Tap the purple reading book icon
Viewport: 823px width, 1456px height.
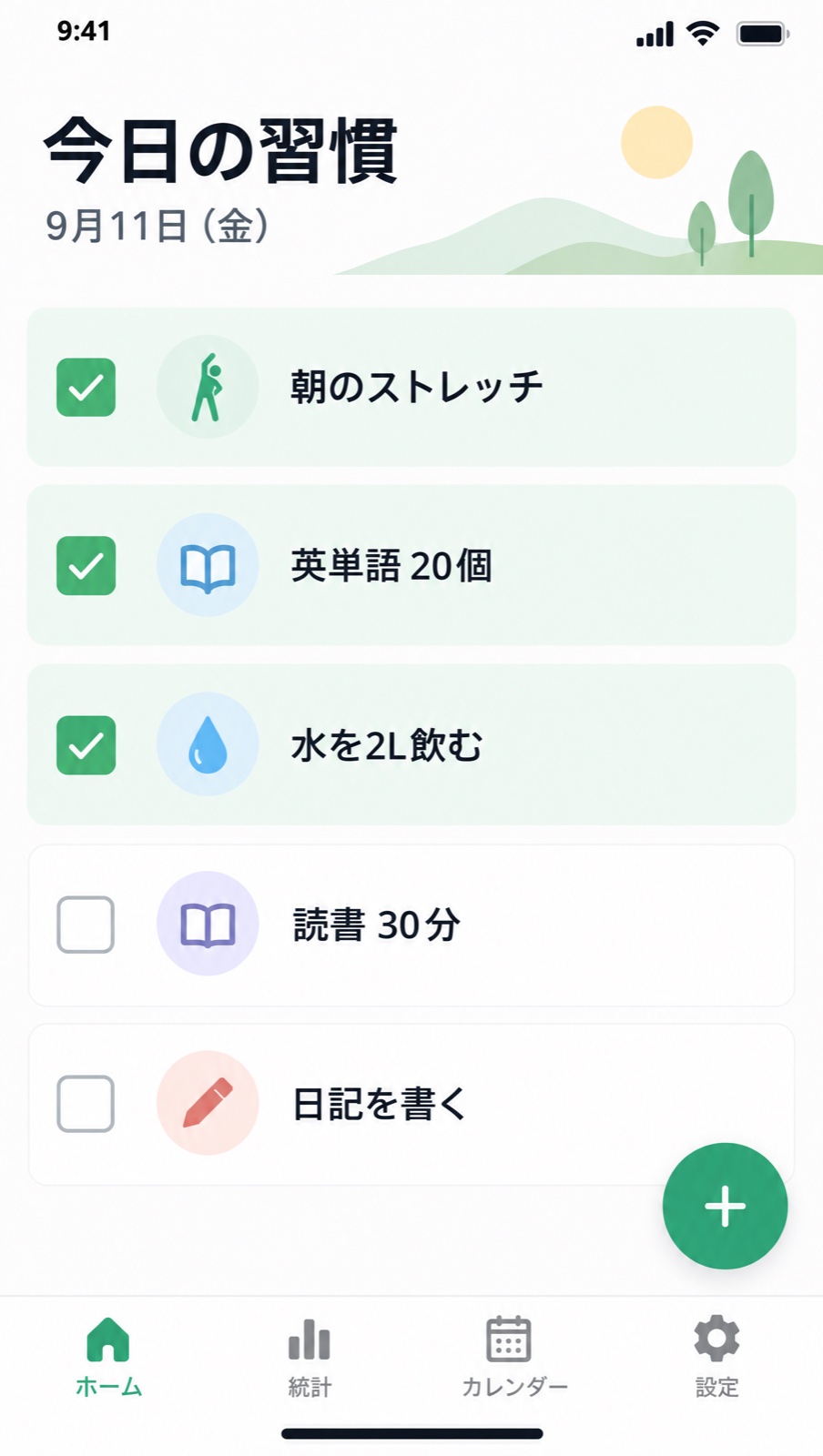point(208,924)
